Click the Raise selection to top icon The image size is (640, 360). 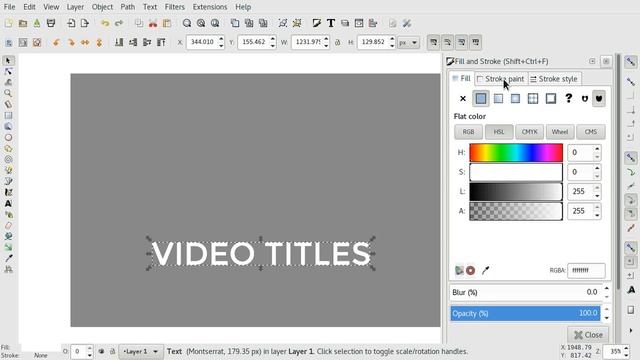[x=161, y=42]
